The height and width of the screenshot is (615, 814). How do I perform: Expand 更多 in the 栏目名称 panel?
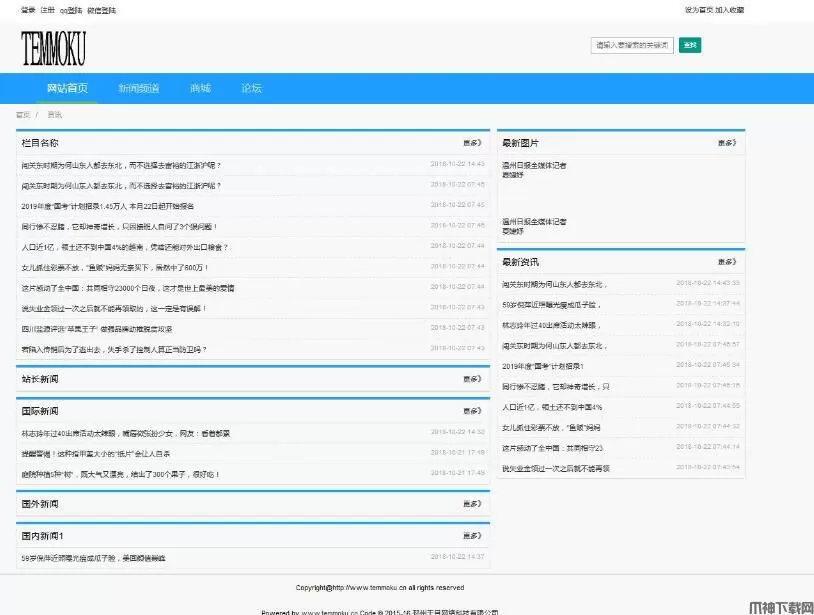click(x=472, y=143)
